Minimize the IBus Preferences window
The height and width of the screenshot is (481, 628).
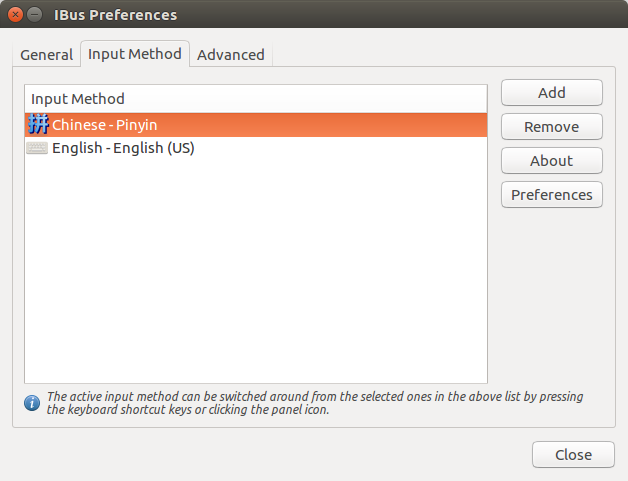pos(34,15)
